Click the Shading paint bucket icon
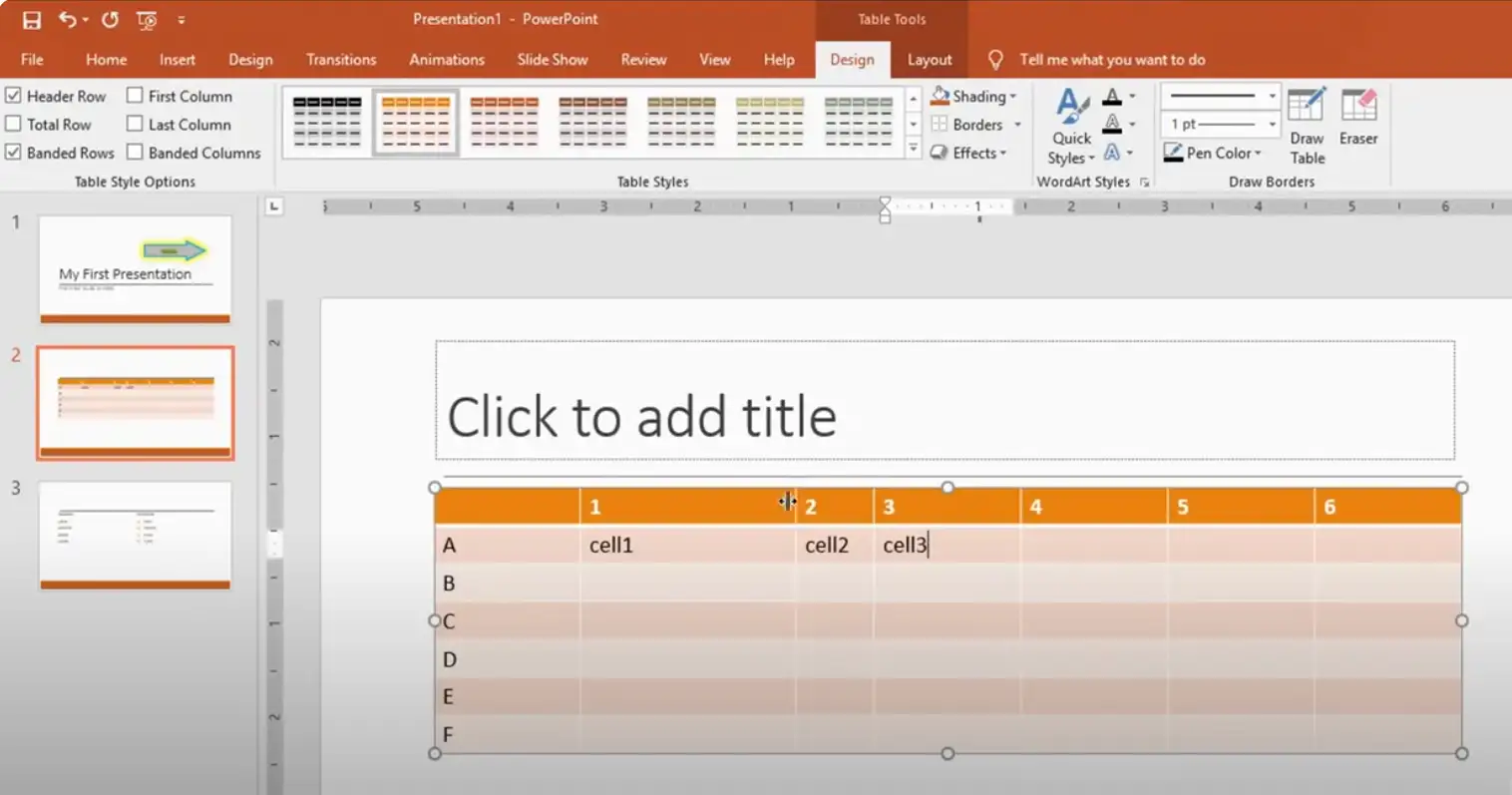 coord(940,96)
